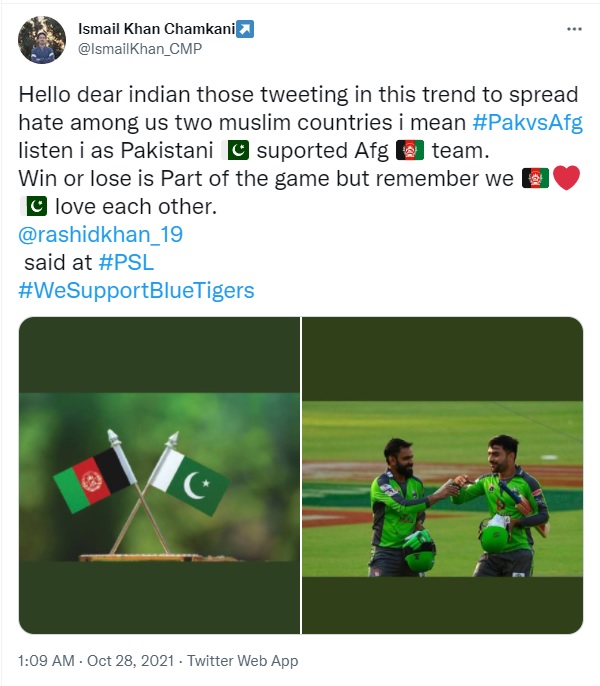This screenshot has height=686, width=600.
Task: Open the @IsmailKhan_CMP handle
Action: pyautogui.click(x=140, y=49)
